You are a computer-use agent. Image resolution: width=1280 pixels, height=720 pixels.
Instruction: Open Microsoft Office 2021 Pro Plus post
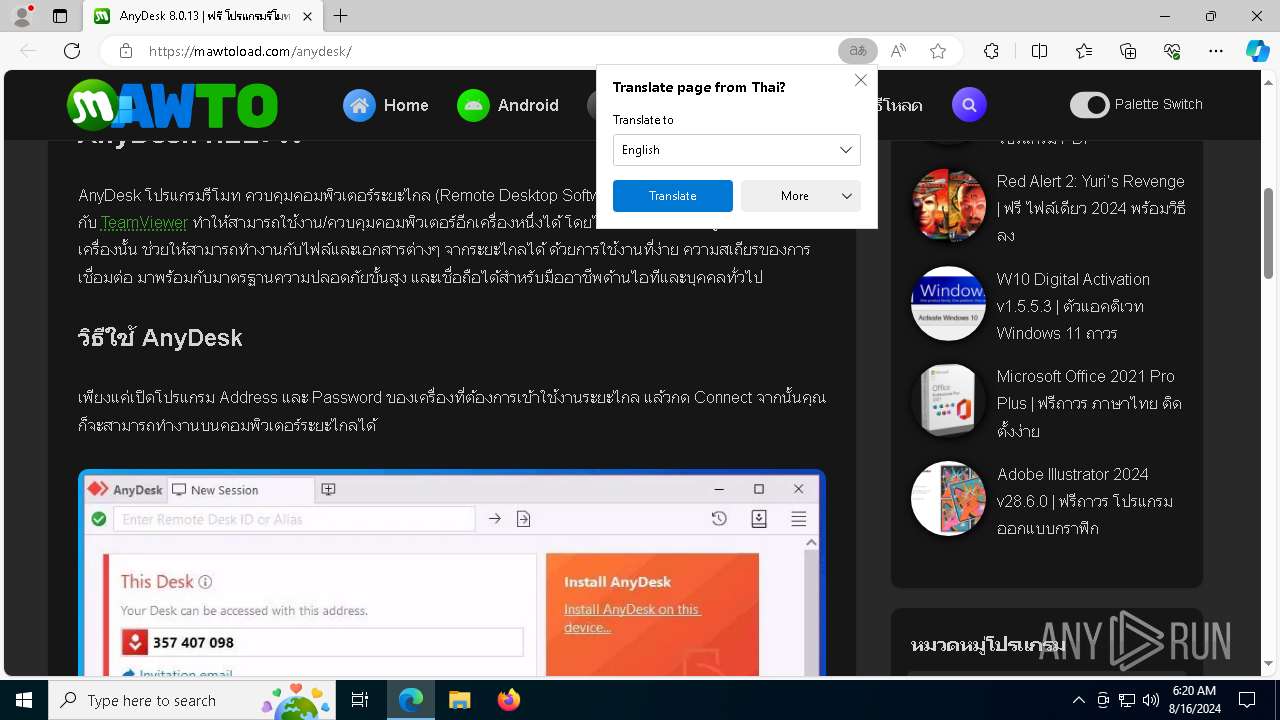pos(1089,403)
